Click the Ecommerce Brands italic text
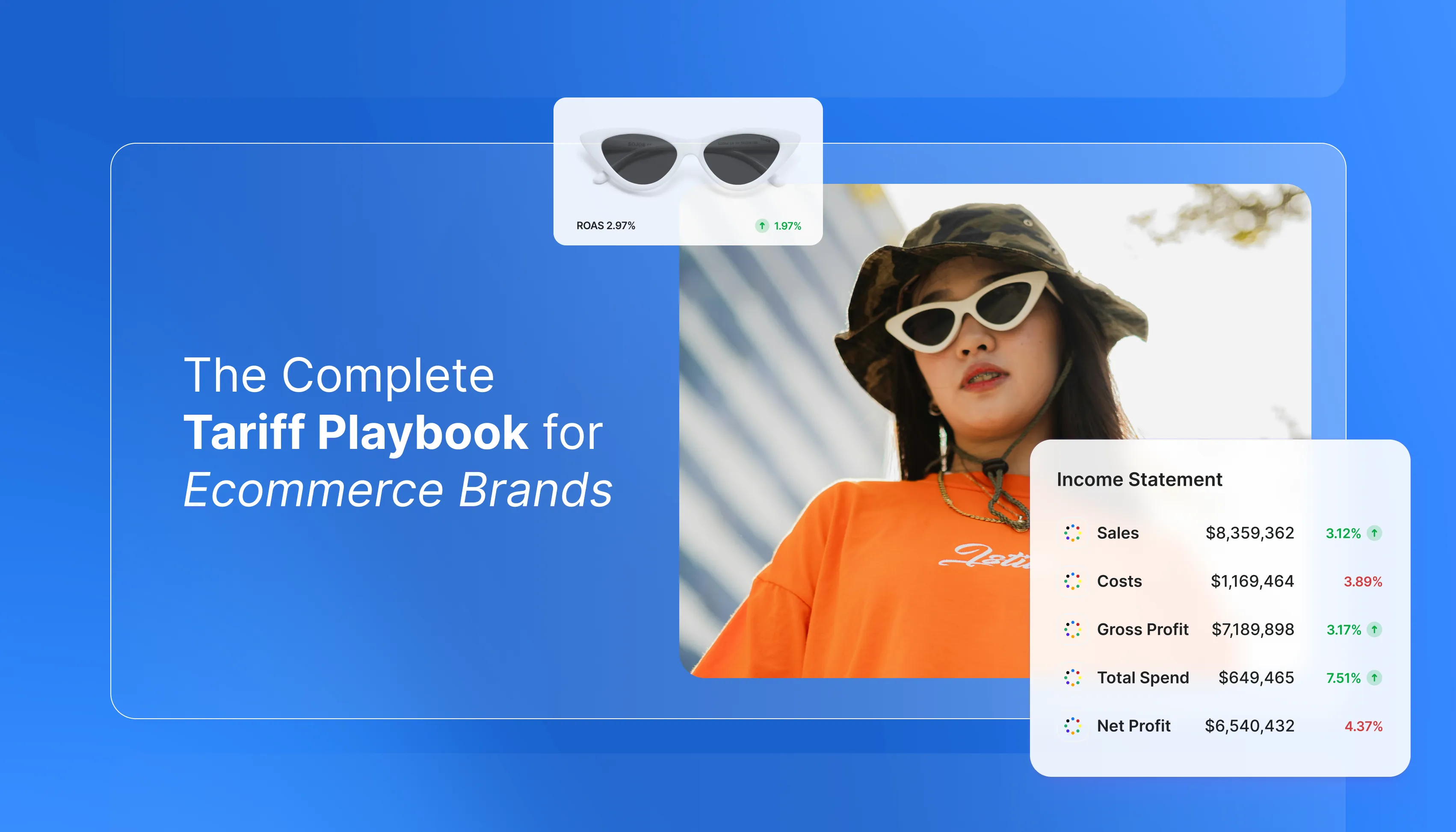 [398, 490]
